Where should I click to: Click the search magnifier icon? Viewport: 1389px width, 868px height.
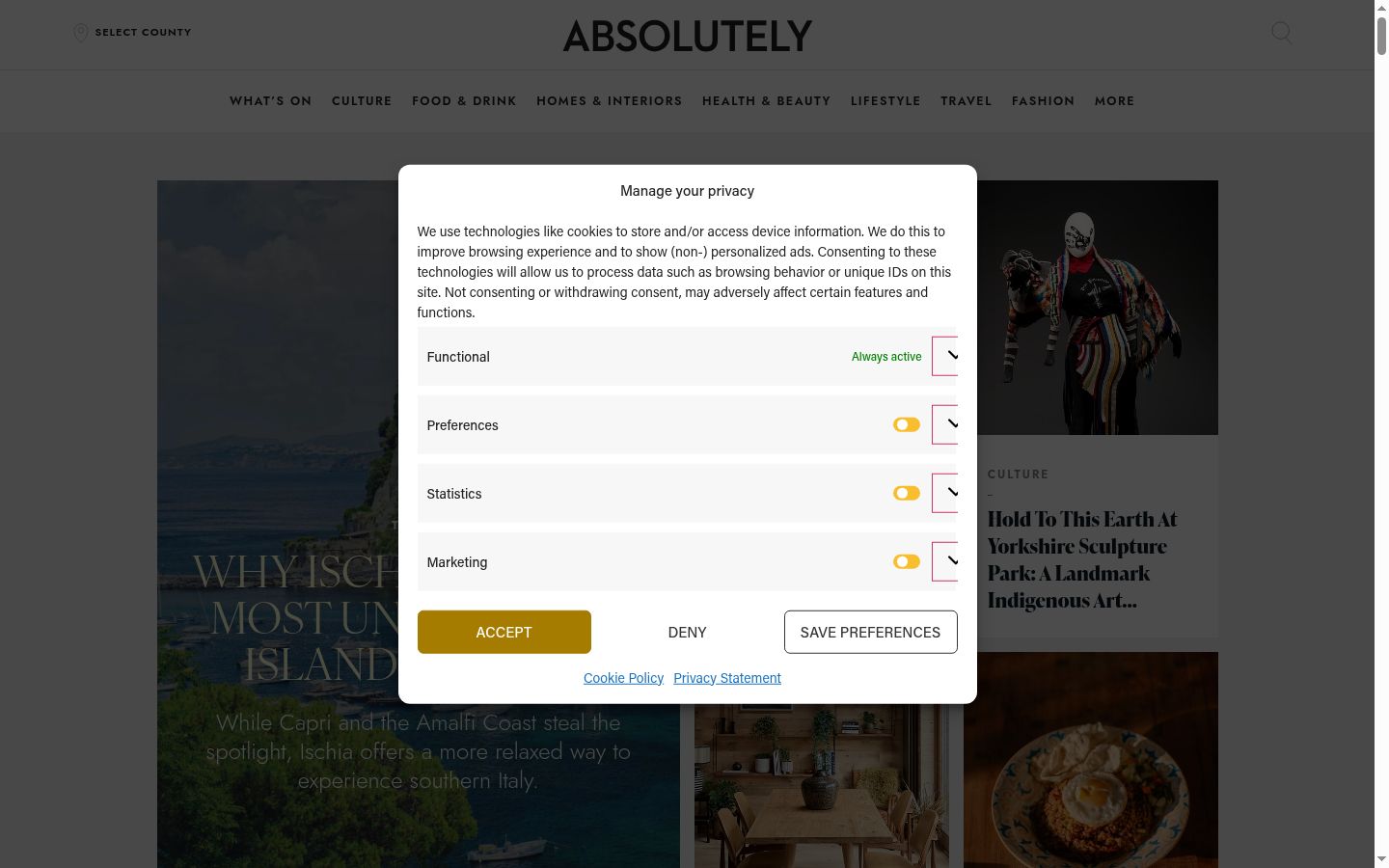click(x=1281, y=33)
